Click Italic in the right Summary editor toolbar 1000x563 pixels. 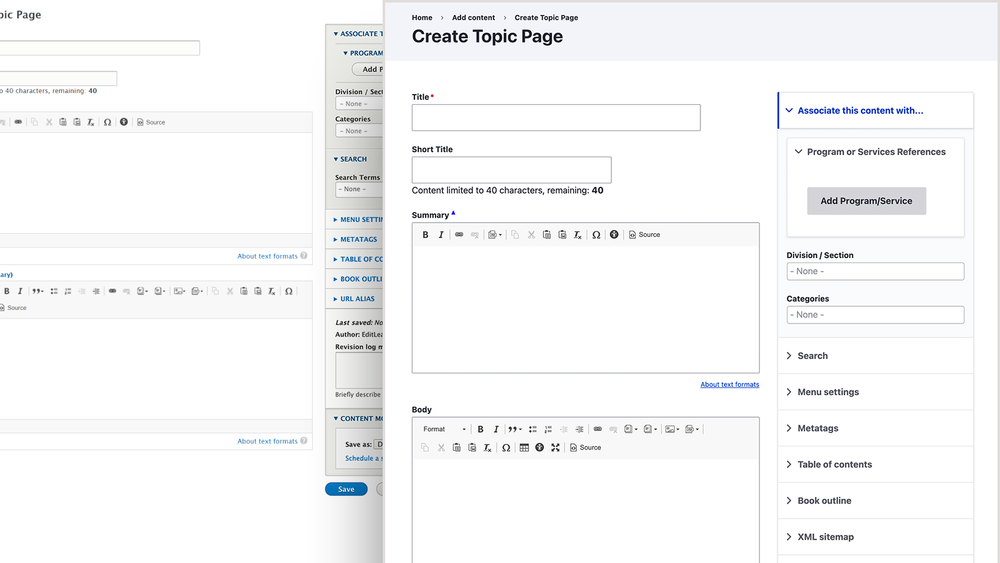click(441, 235)
